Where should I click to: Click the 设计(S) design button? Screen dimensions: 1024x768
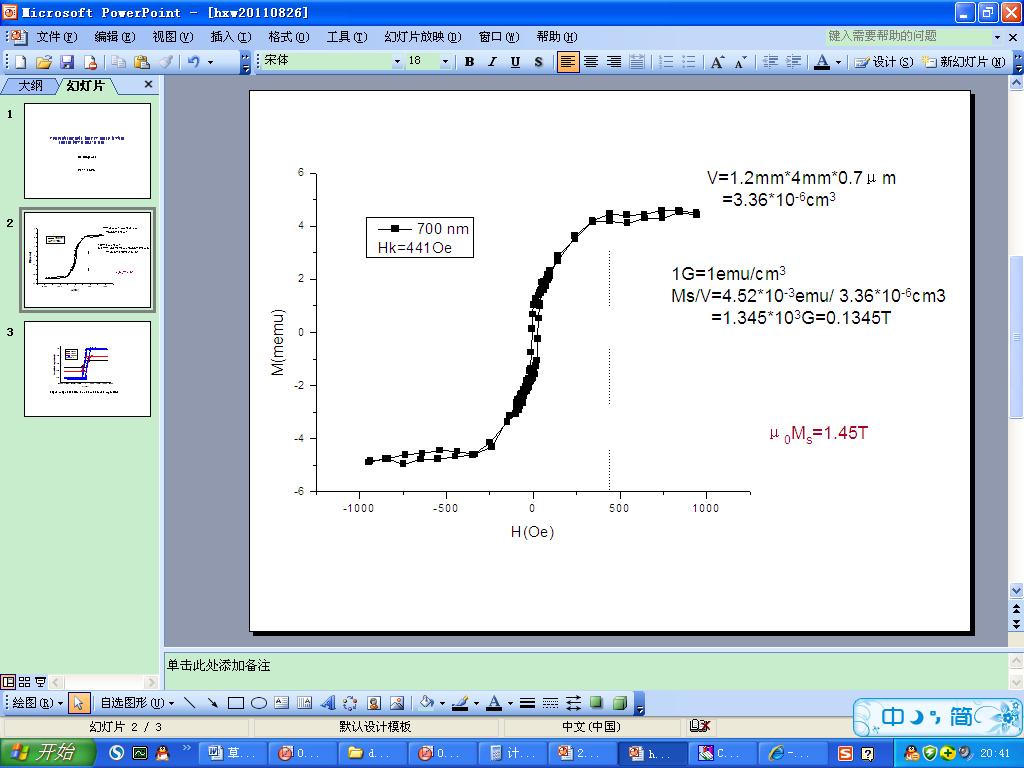point(884,62)
